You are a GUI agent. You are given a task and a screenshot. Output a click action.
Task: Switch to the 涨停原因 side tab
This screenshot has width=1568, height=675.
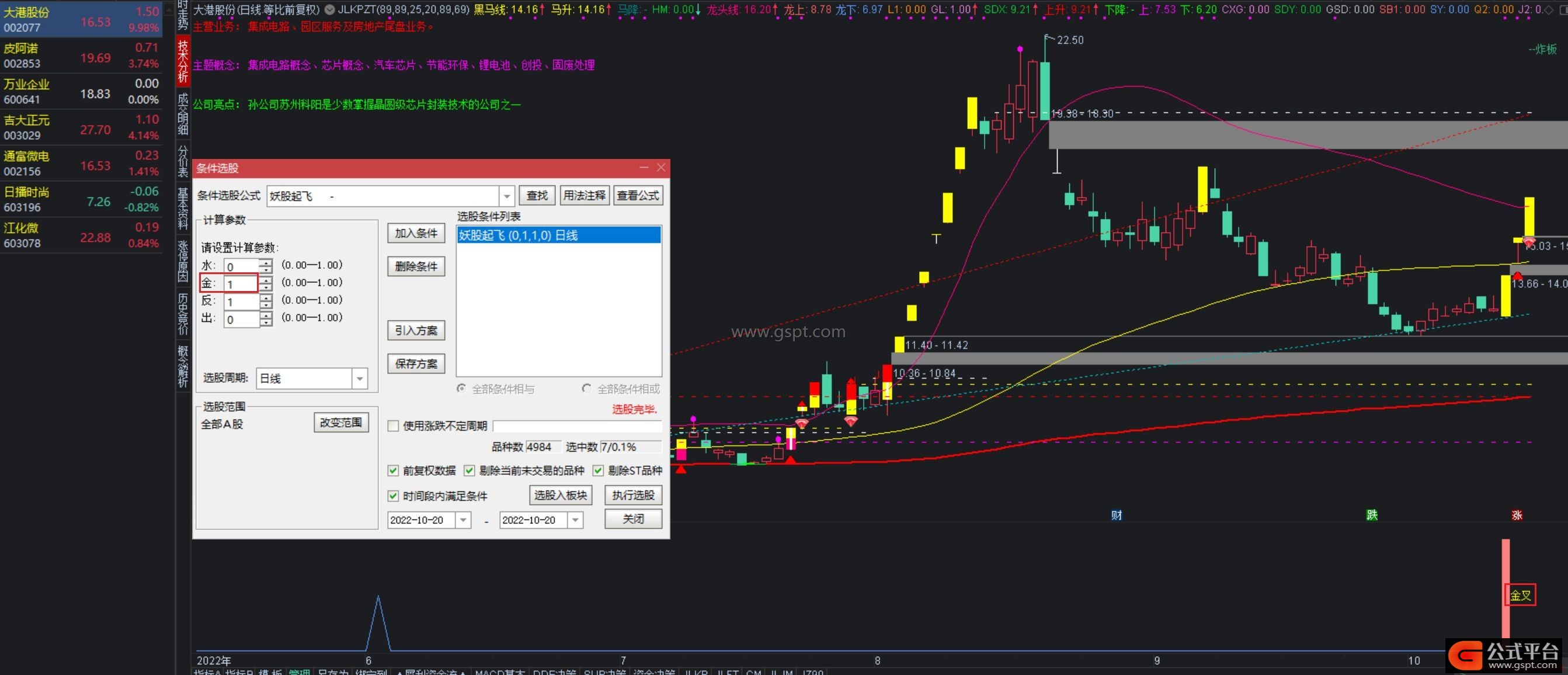pyautogui.click(x=183, y=261)
